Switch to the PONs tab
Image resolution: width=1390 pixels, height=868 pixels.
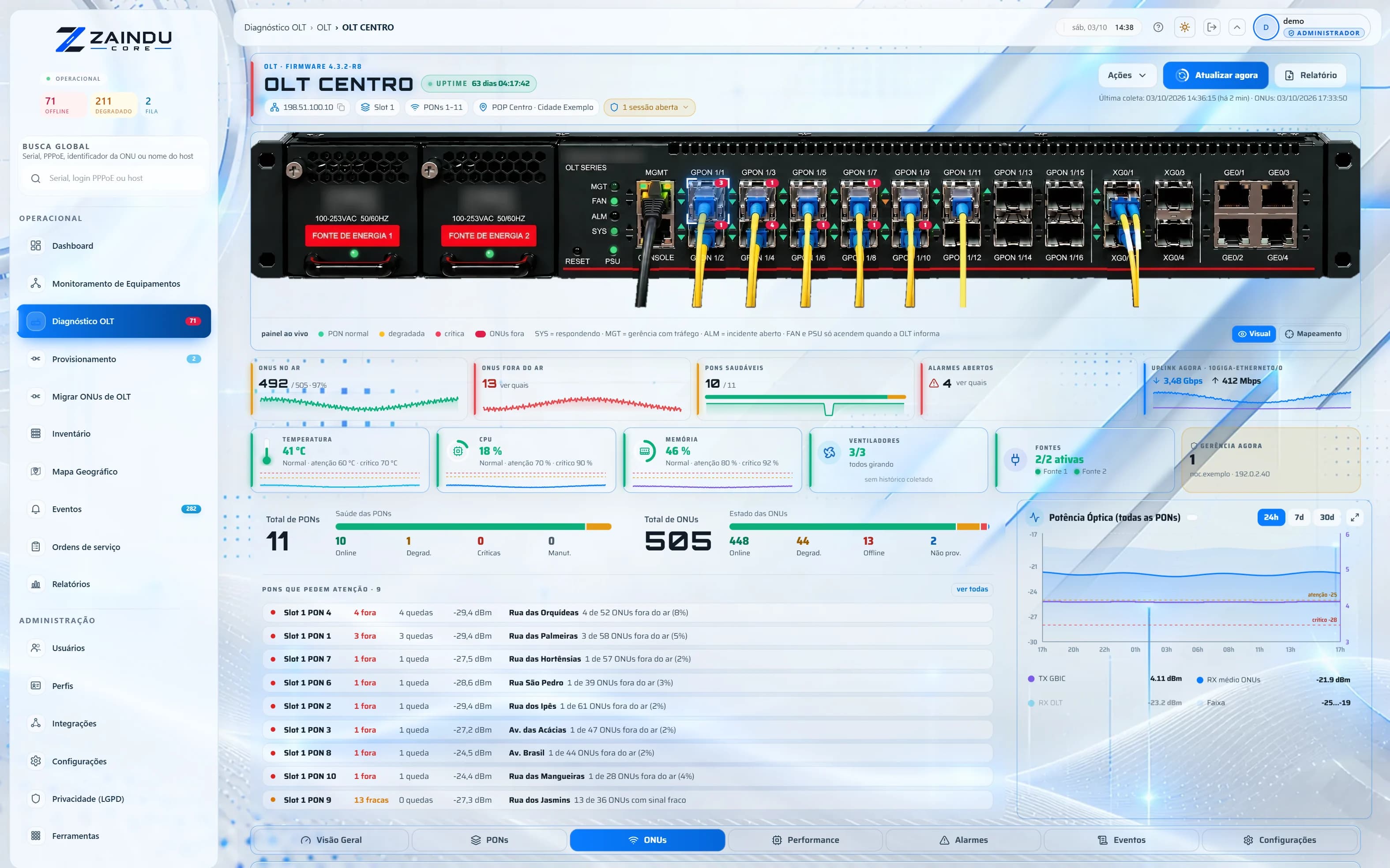tap(489, 840)
